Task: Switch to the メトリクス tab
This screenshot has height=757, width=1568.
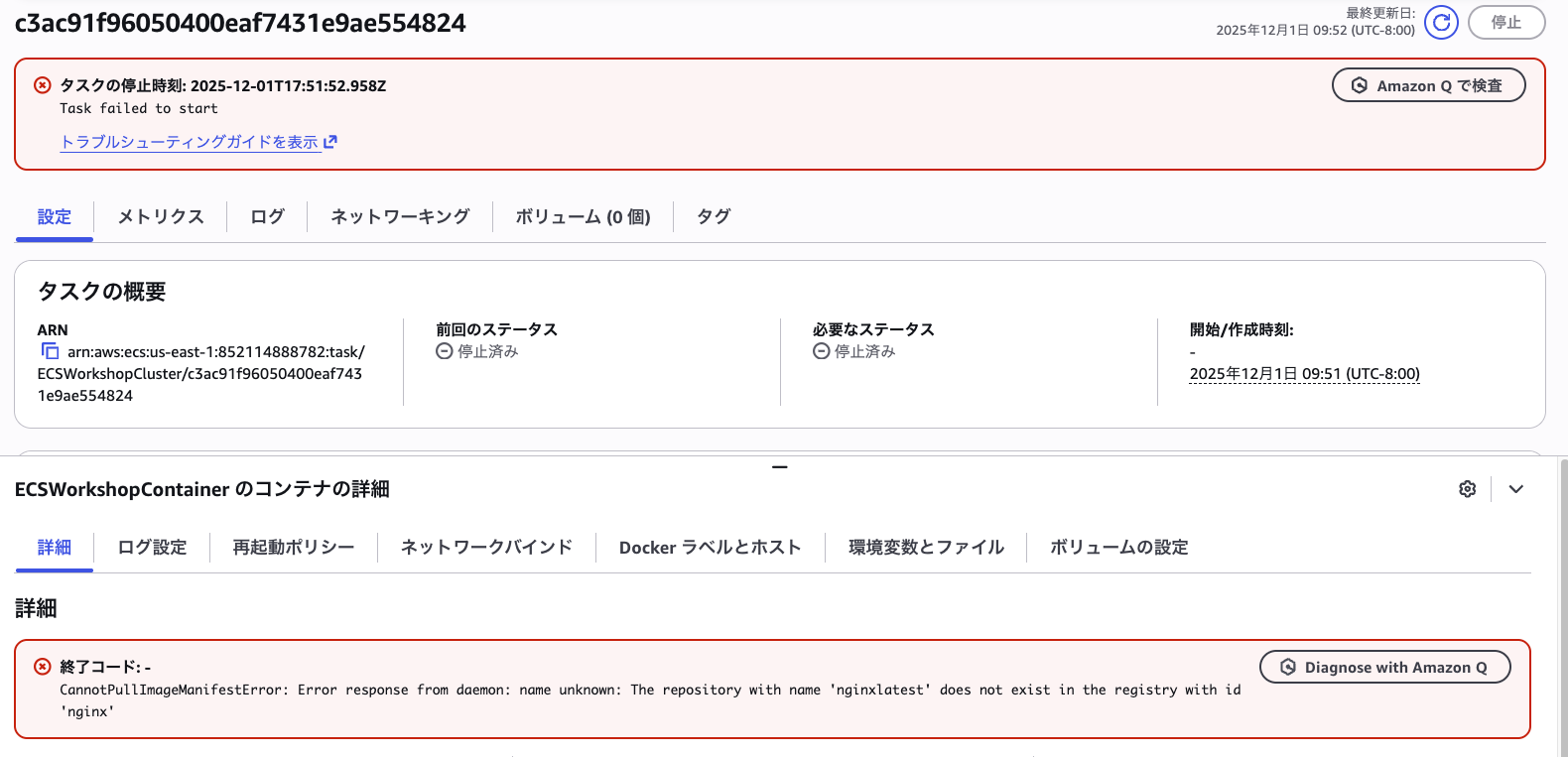Action: 160,216
